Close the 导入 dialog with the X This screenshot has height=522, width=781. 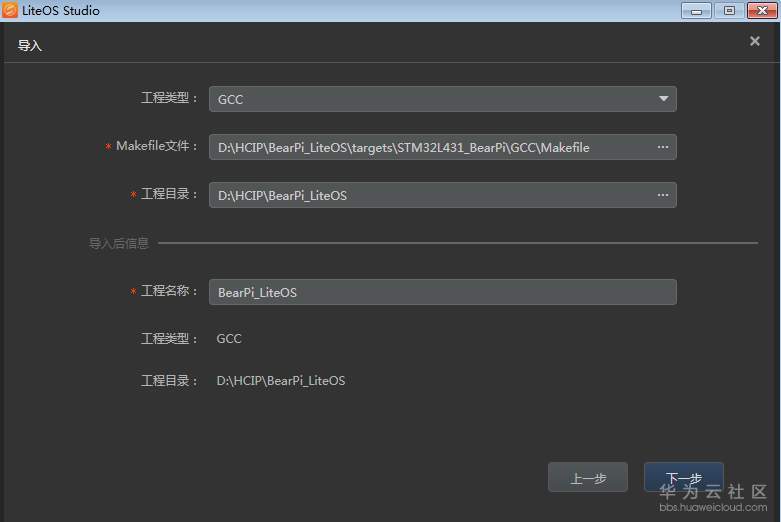755,41
